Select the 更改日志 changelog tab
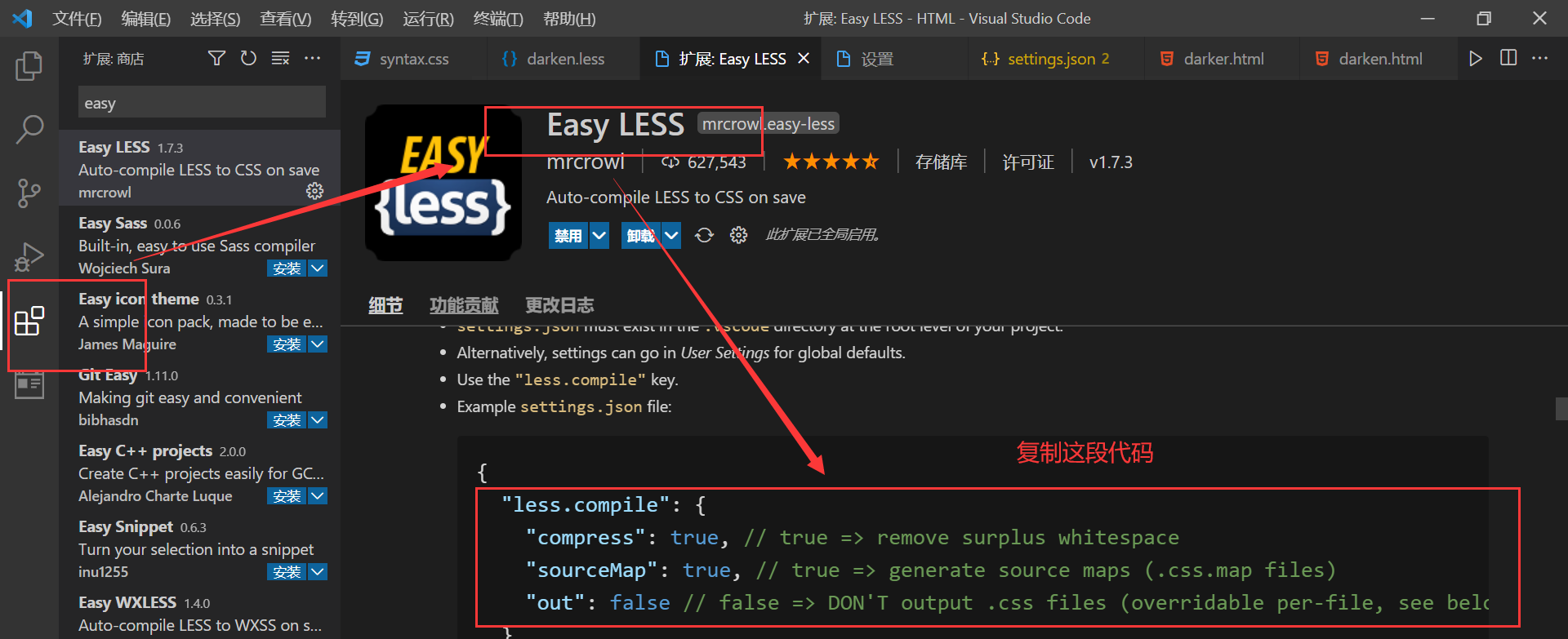This screenshot has height=639, width=1568. pos(559,305)
